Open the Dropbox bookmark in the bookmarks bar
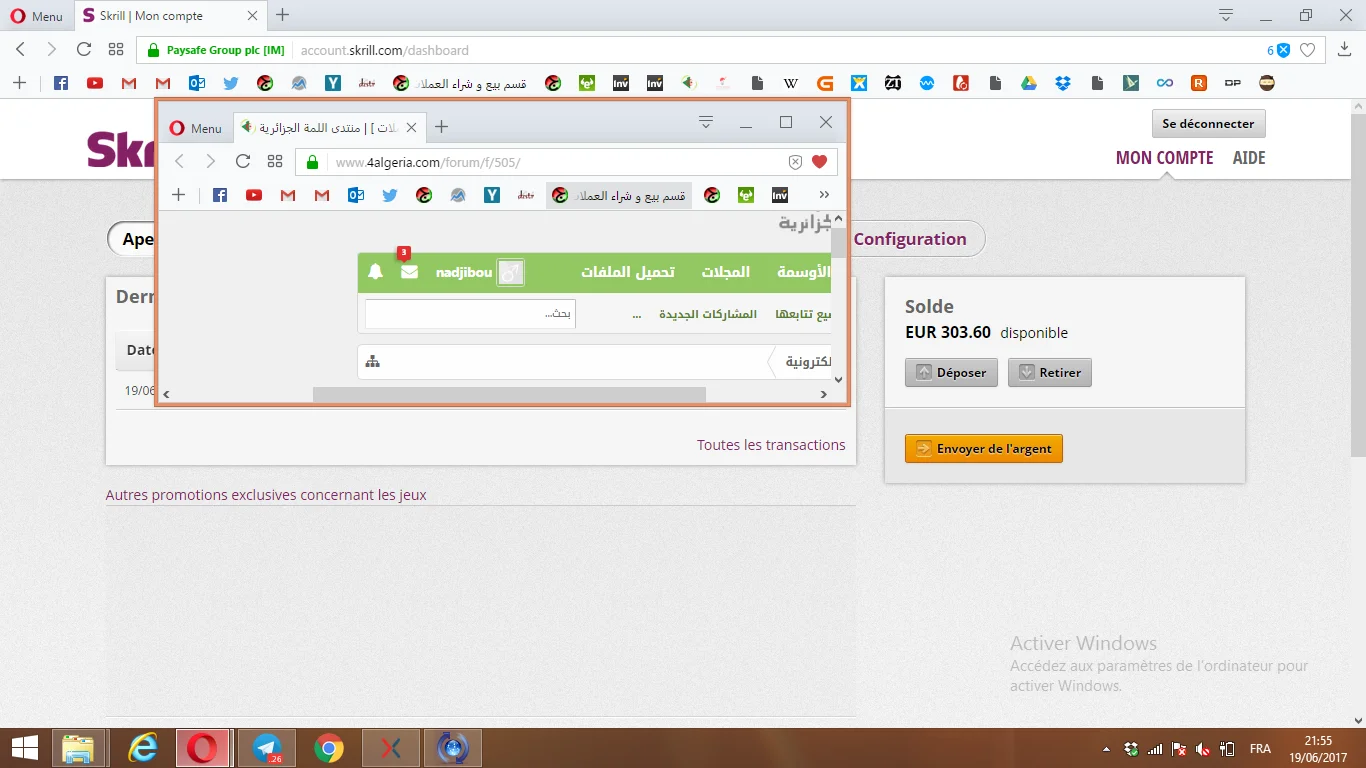1366x768 pixels. (1063, 83)
